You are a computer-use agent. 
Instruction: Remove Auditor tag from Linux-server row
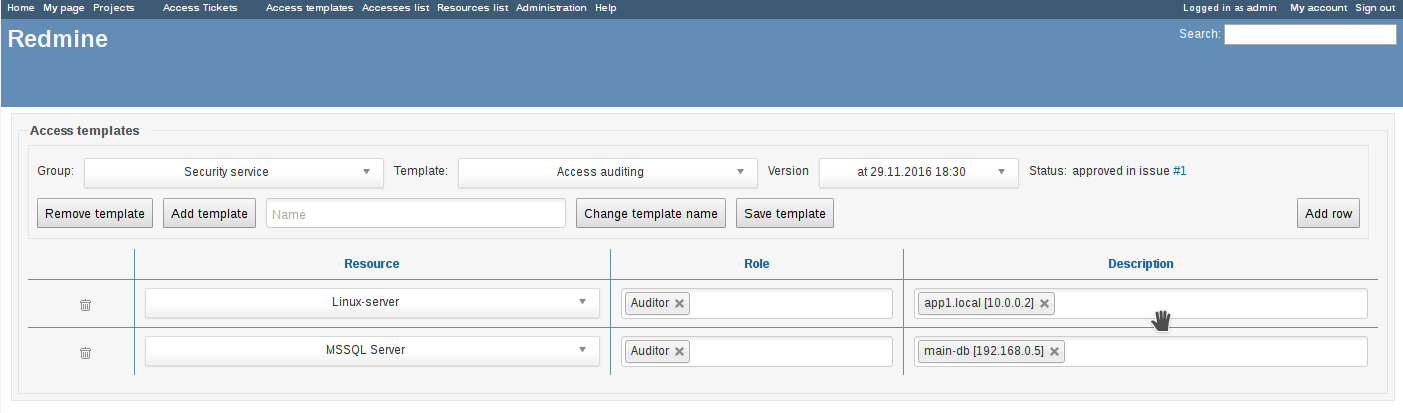[x=680, y=304]
